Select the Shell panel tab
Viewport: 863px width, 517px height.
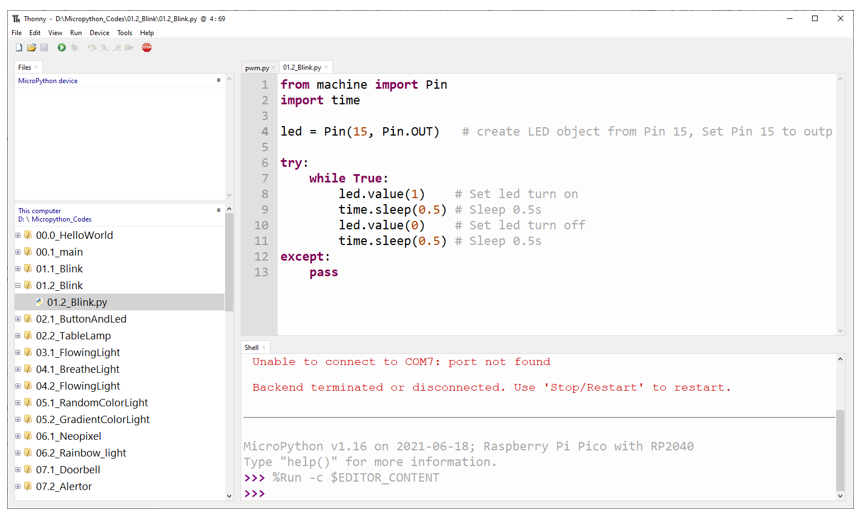[252, 347]
